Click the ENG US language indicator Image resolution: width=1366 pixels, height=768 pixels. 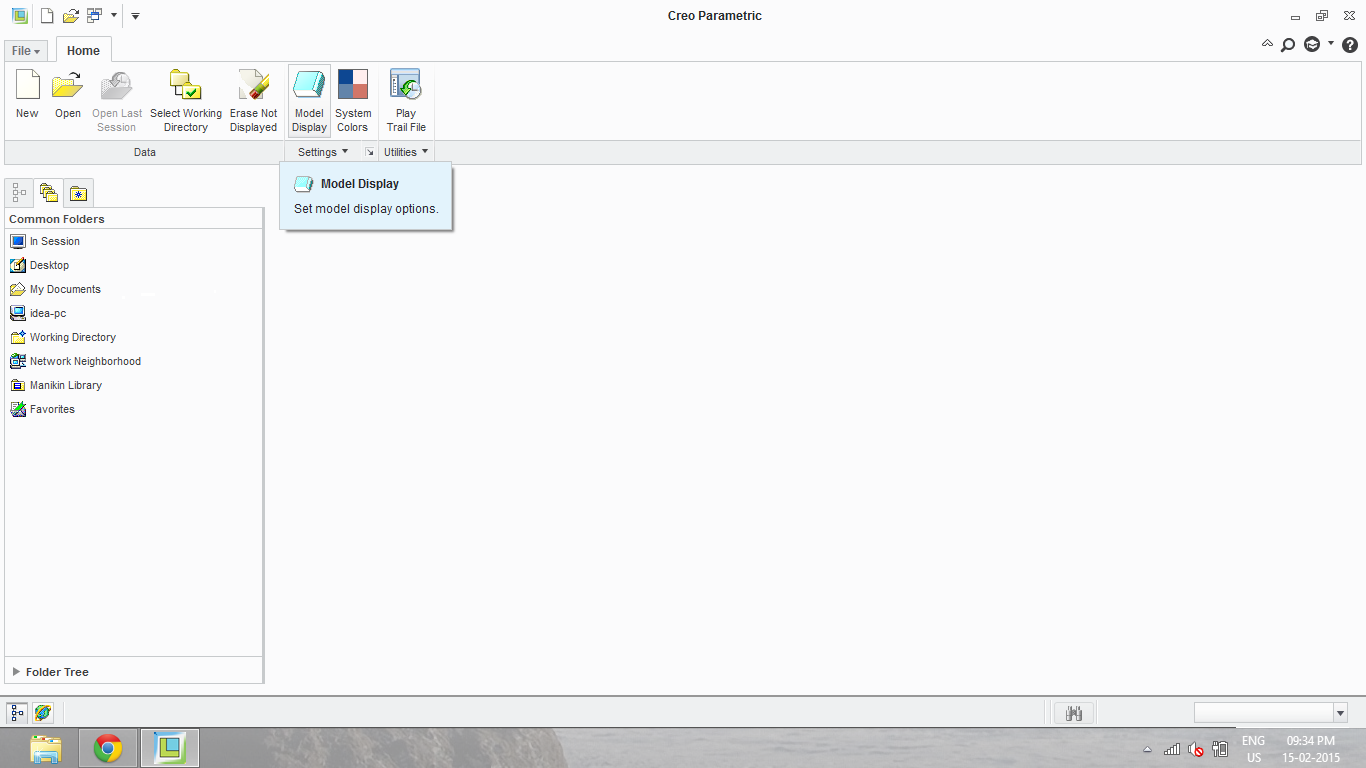tap(1253, 749)
